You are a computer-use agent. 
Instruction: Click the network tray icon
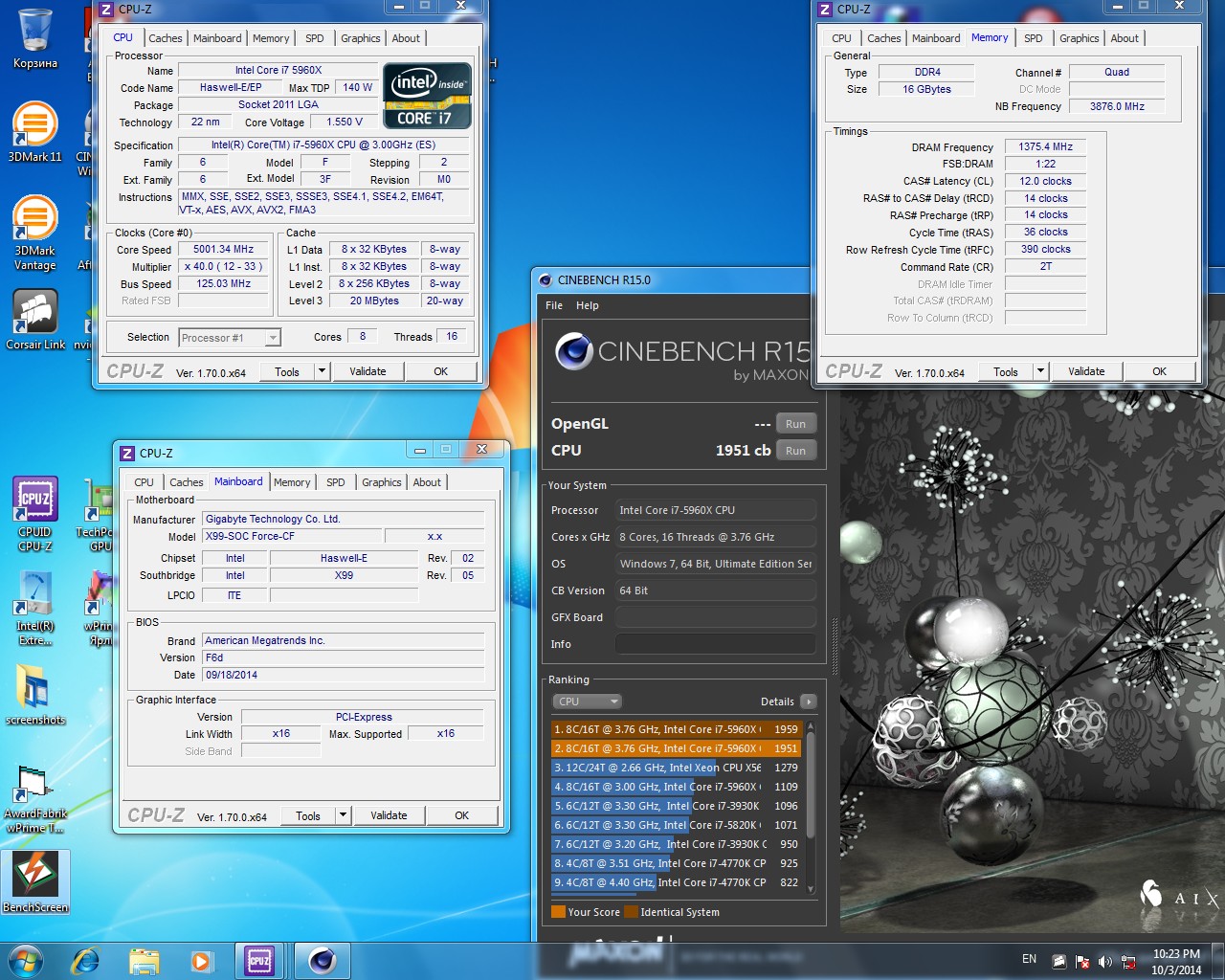coord(1128,962)
